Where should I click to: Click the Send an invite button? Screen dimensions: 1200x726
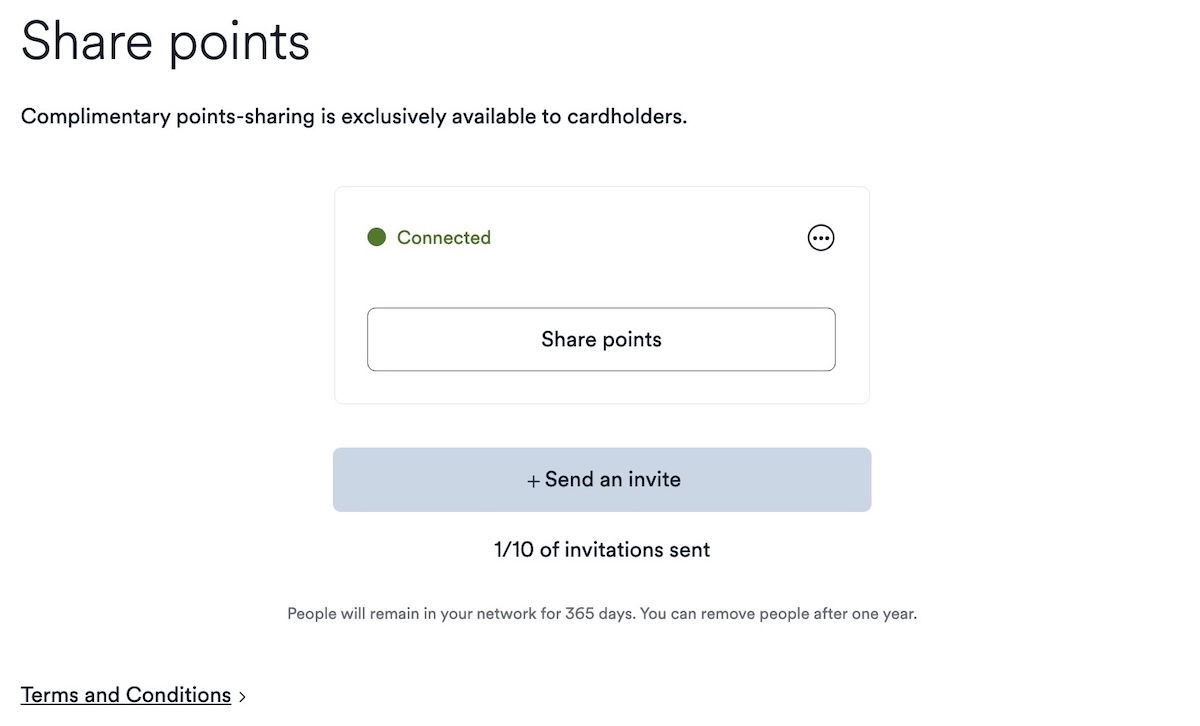pyautogui.click(x=602, y=480)
